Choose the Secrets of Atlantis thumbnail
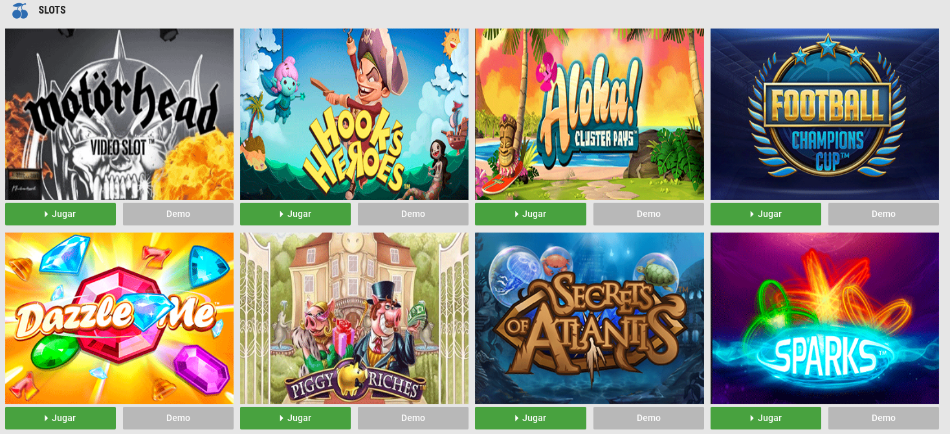 click(x=590, y=318)
